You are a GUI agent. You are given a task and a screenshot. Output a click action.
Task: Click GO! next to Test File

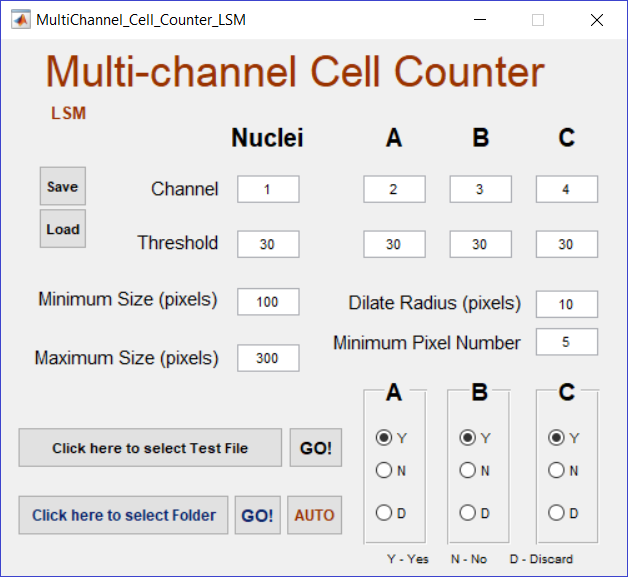pyautogui.click(x=315, y=448)
